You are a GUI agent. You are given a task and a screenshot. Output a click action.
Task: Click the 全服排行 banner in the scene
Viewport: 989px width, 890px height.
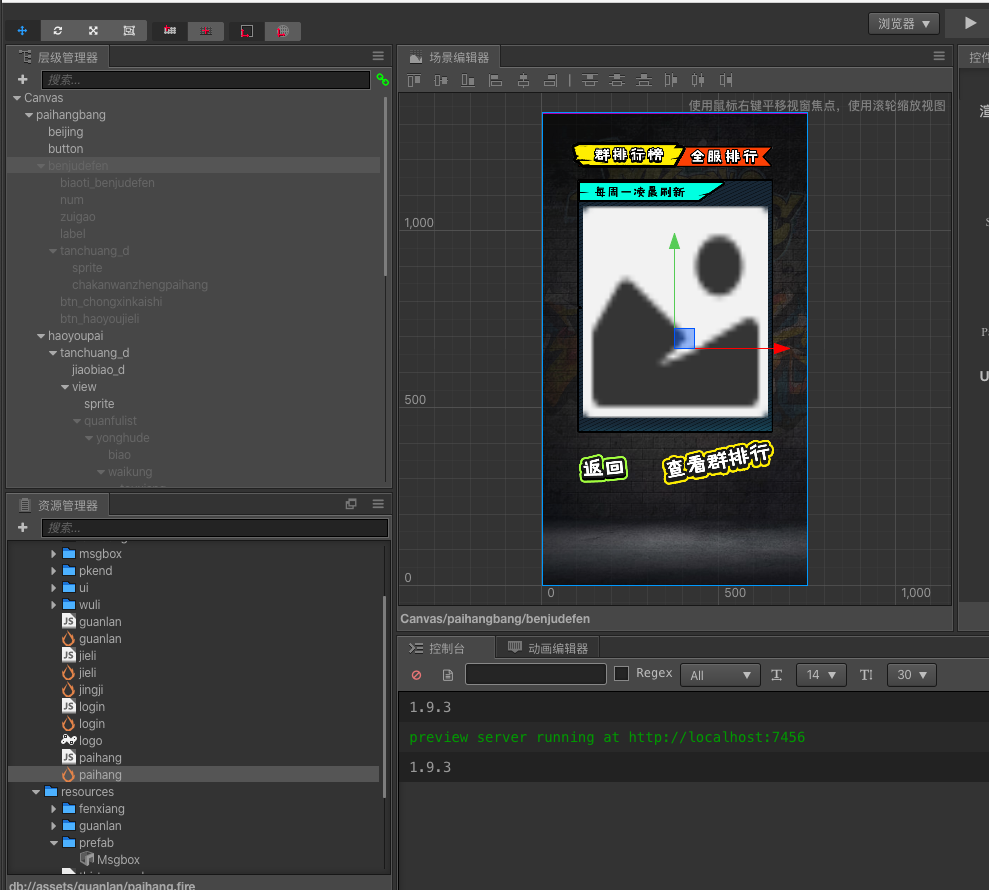725,156
